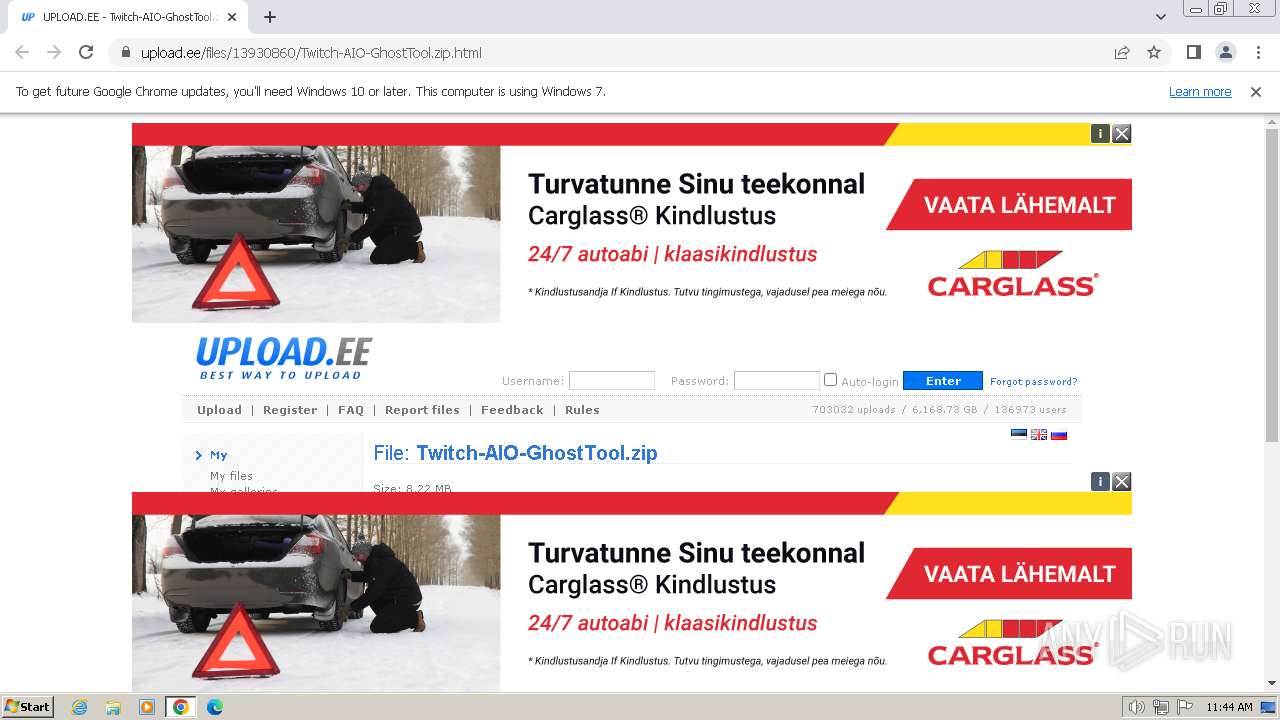Open My files sidebar link
Screen dimensions: 1280x720
[x=231, y=476]
